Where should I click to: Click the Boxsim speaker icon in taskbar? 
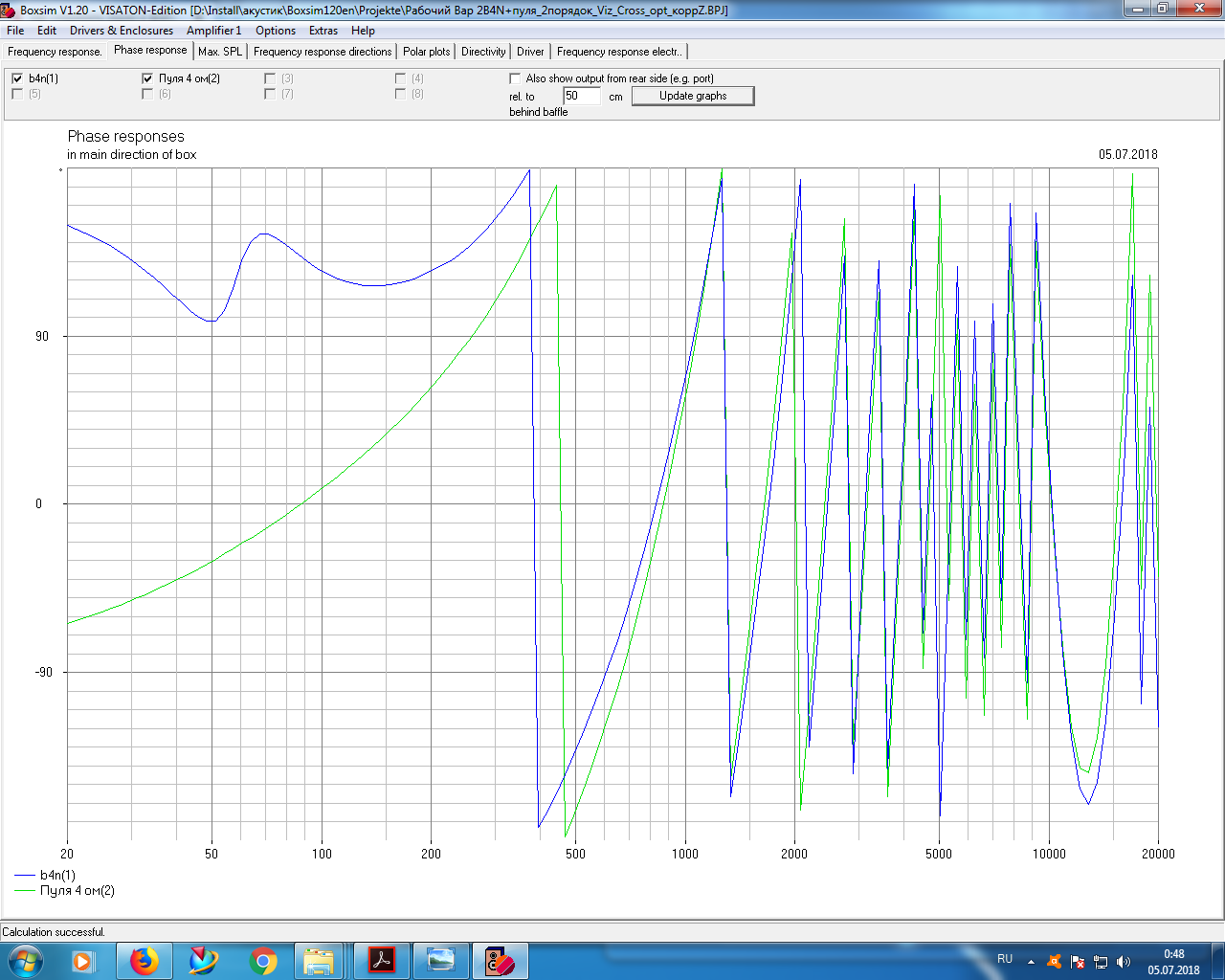[x=501, y=960]
